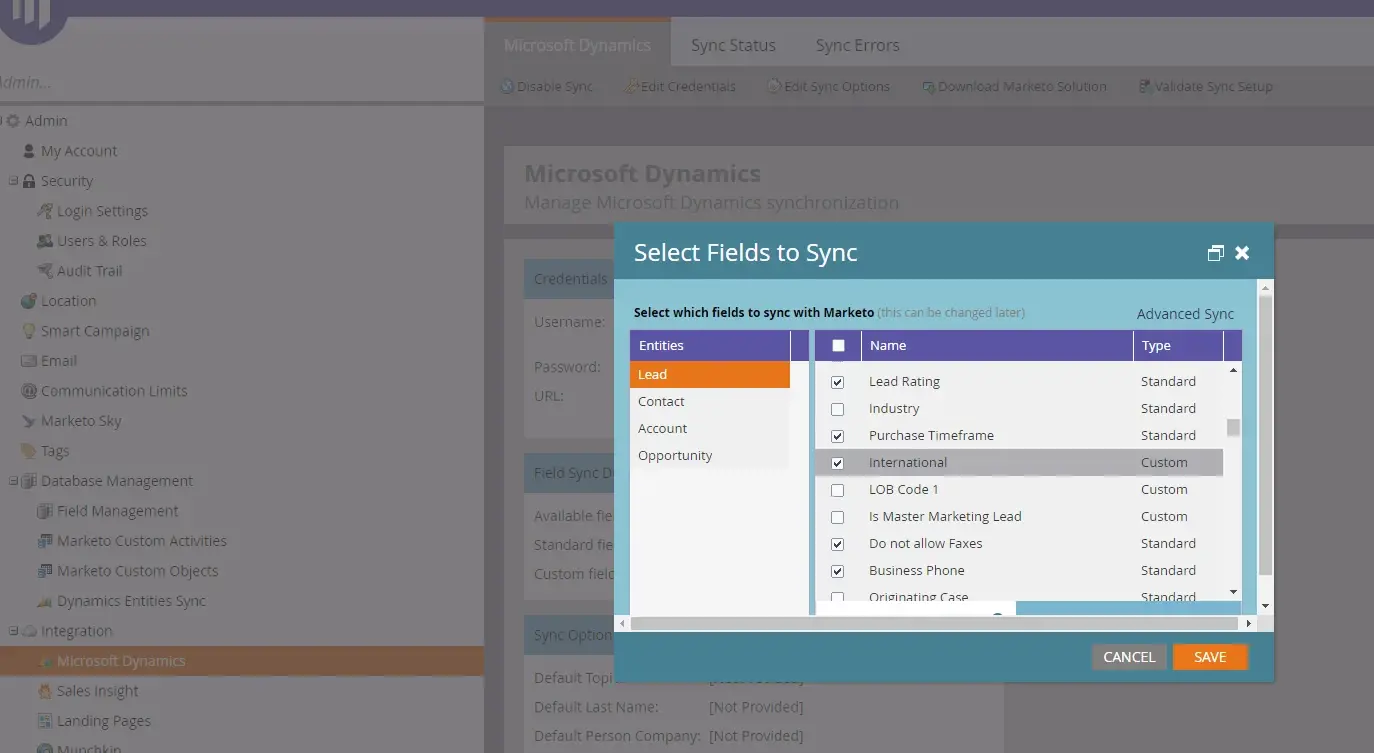The height and width of the screenshot is (753, 1374).
Task: Click the Login Settings icon
Action: [x=45, y=211]
